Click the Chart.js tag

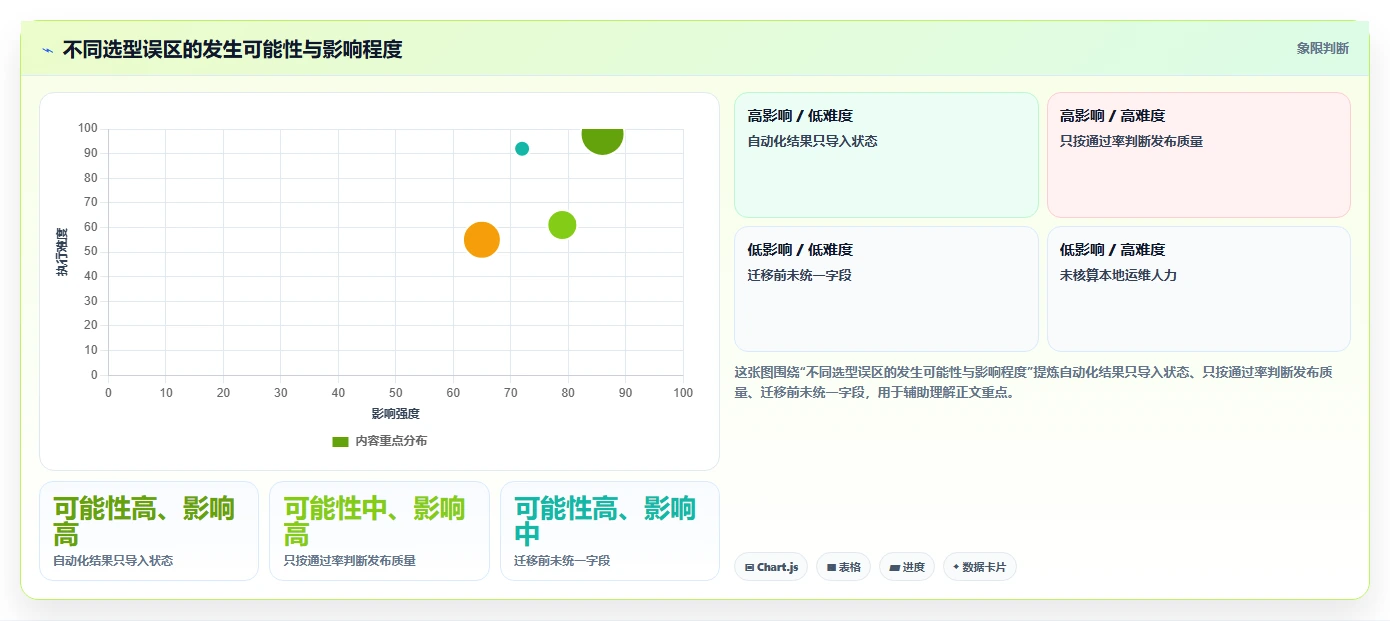pyautogui.click(x=771, y=567)
